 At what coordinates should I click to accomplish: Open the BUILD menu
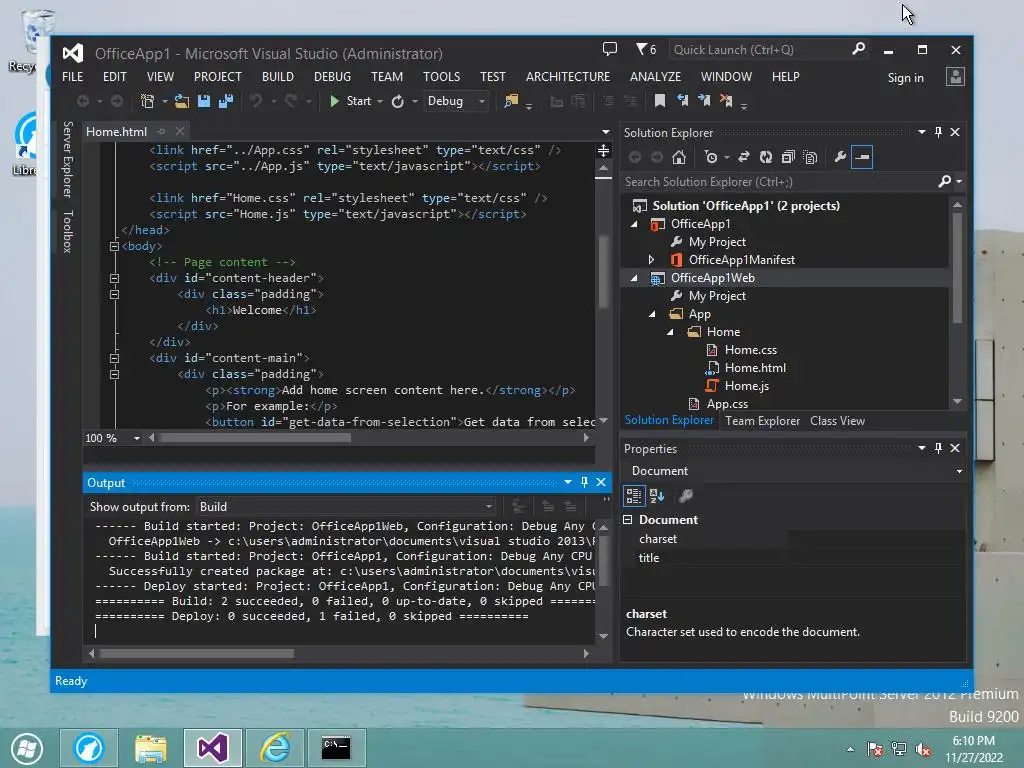click(x=278, y=77)
